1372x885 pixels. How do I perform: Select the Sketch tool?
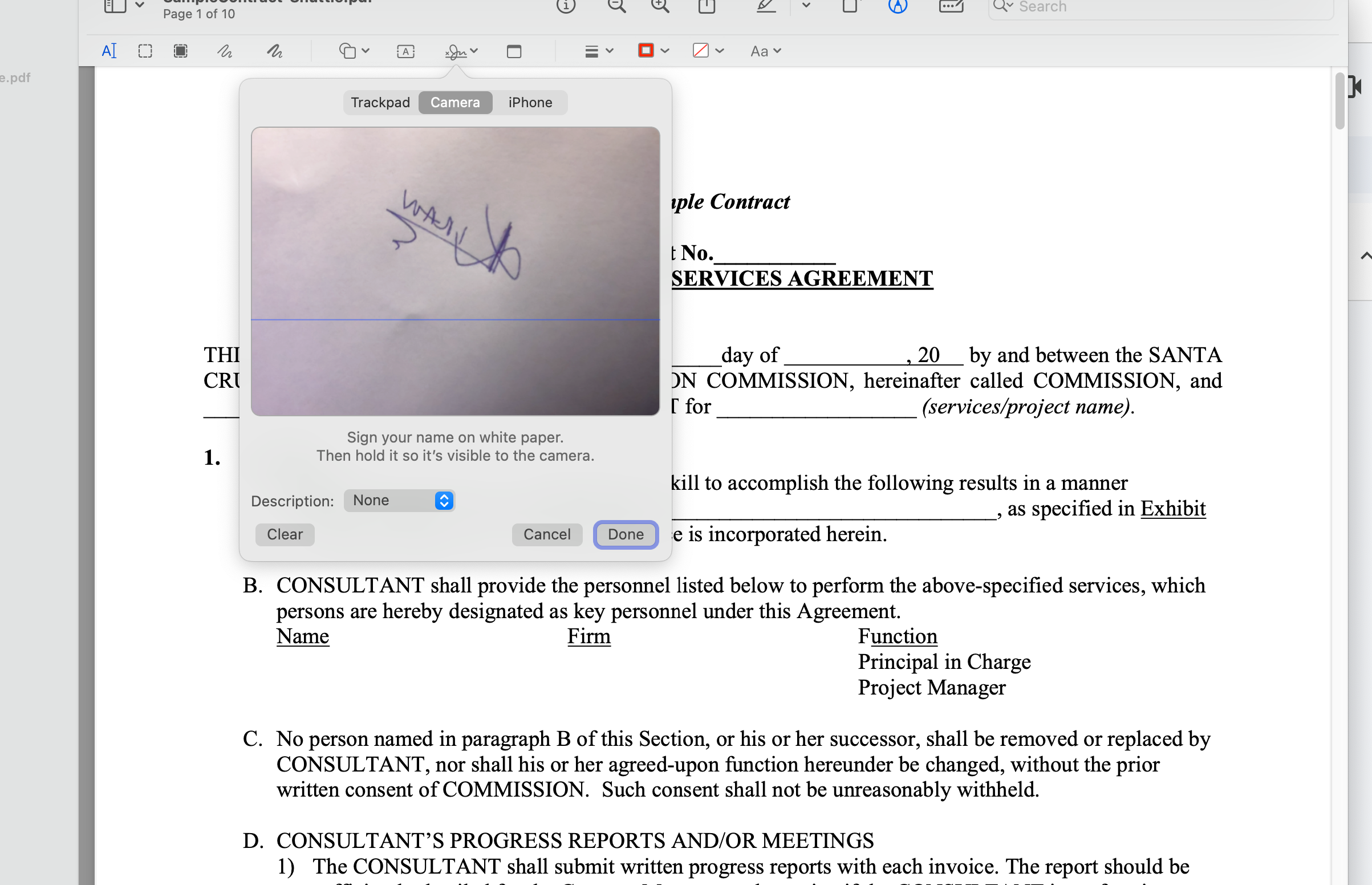click(x=225, y=51)
